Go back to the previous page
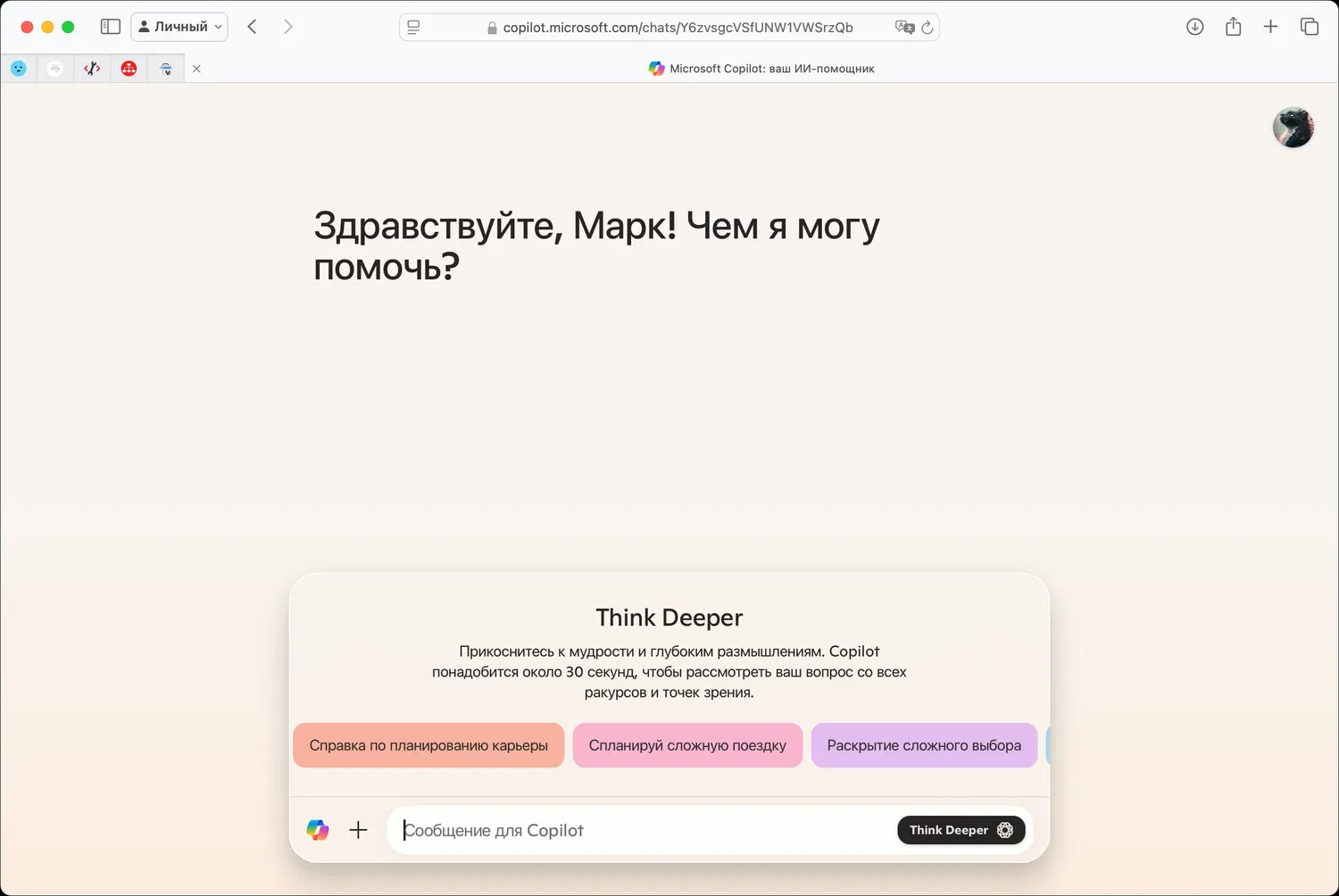 253,27
